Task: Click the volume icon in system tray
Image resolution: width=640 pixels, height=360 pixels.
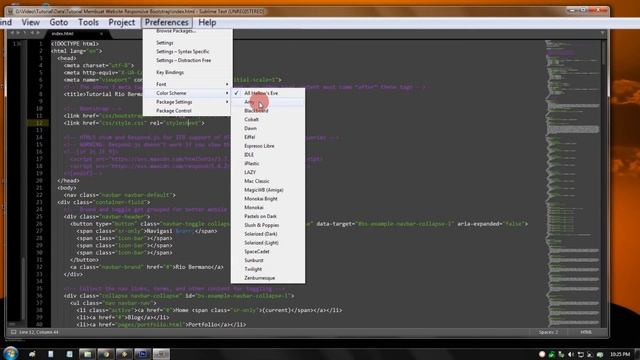Action: 571,354
